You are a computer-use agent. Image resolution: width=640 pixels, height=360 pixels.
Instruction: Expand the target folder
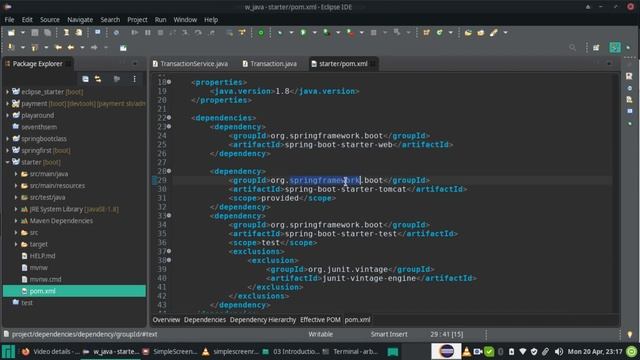pos(16,244)
